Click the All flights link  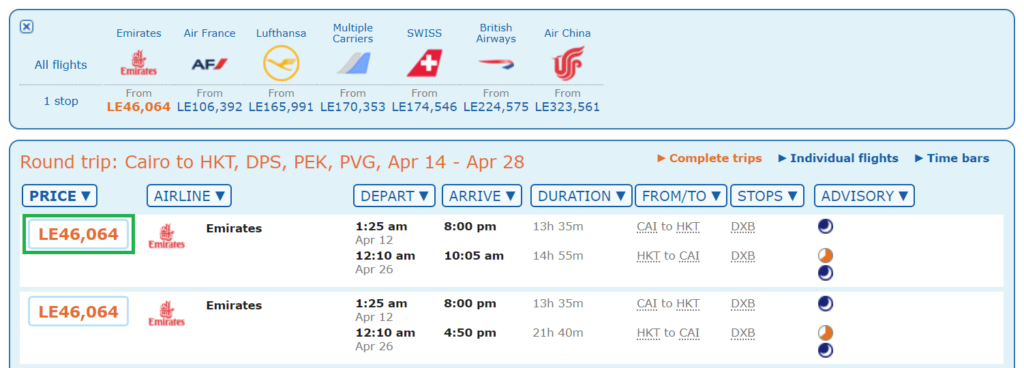point(61,65)
